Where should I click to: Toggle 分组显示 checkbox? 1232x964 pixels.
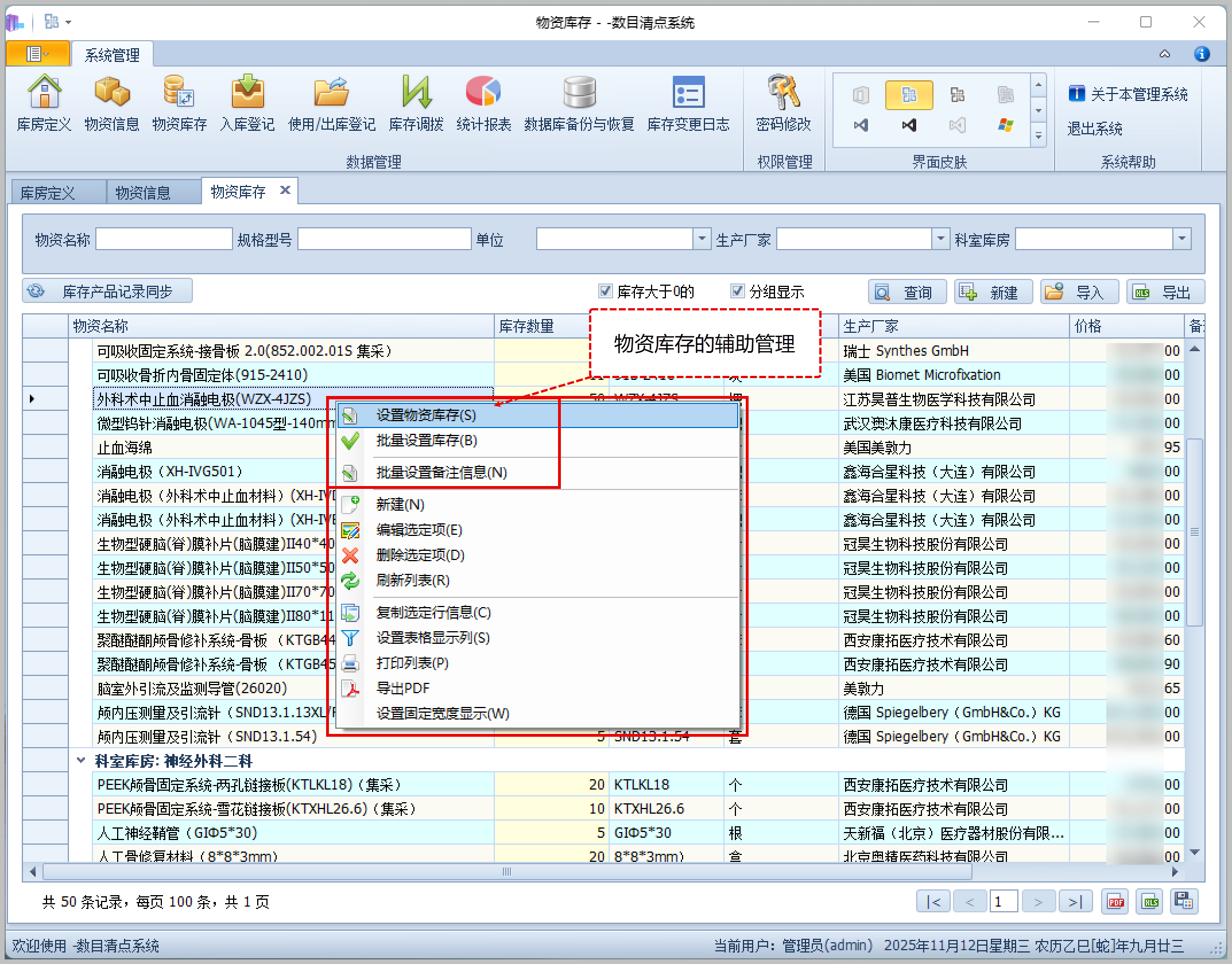click(737, 291)
